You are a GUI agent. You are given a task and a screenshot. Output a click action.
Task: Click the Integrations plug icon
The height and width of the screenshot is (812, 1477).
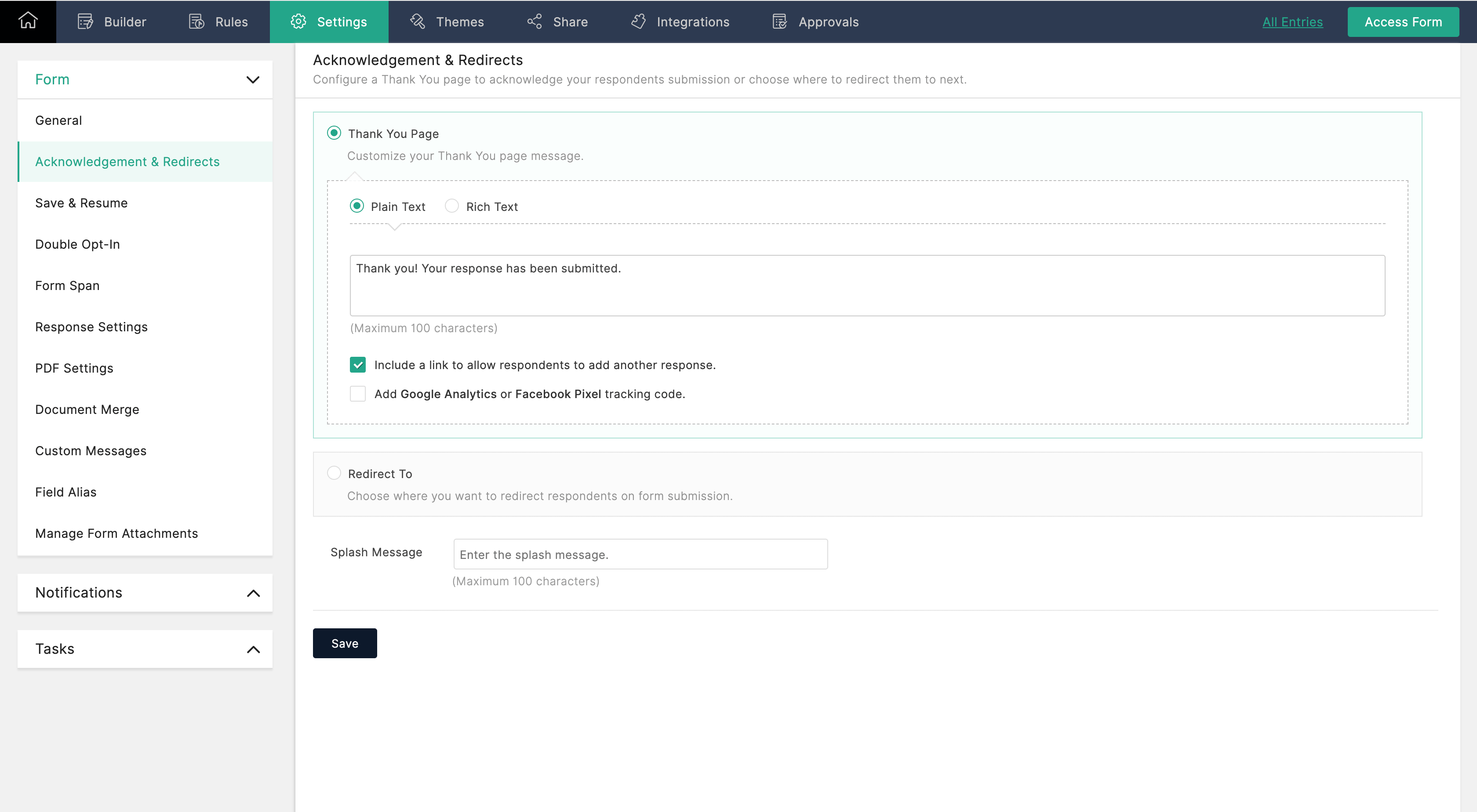pyautogui.click(x=638, y=22)
